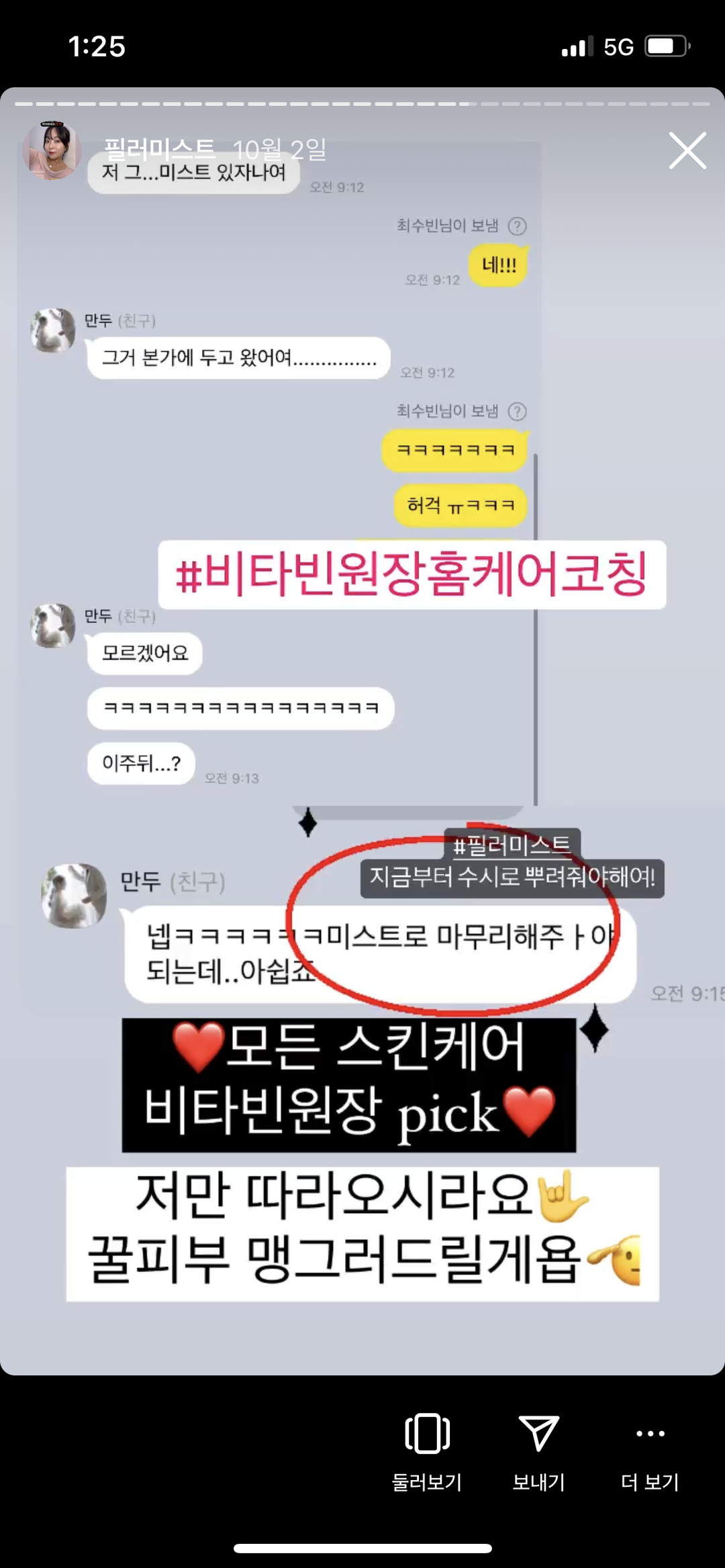725x1568 pixels.
Task: Tap 만두's avatar next to 그거 본가에 message
Action: 53,330
